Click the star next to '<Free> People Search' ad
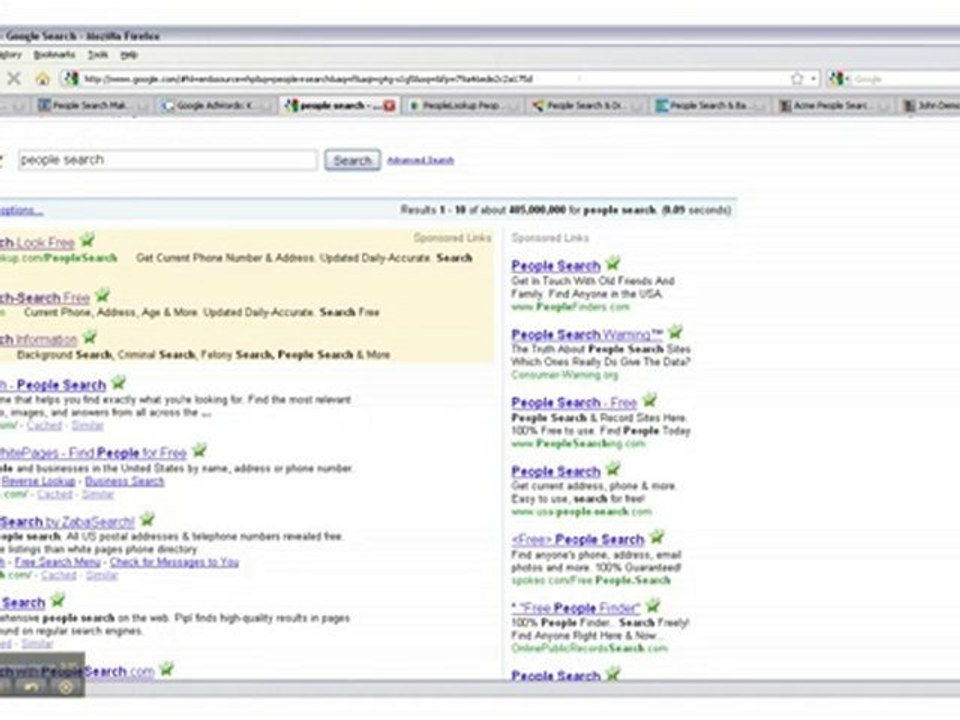 [657, 538]
